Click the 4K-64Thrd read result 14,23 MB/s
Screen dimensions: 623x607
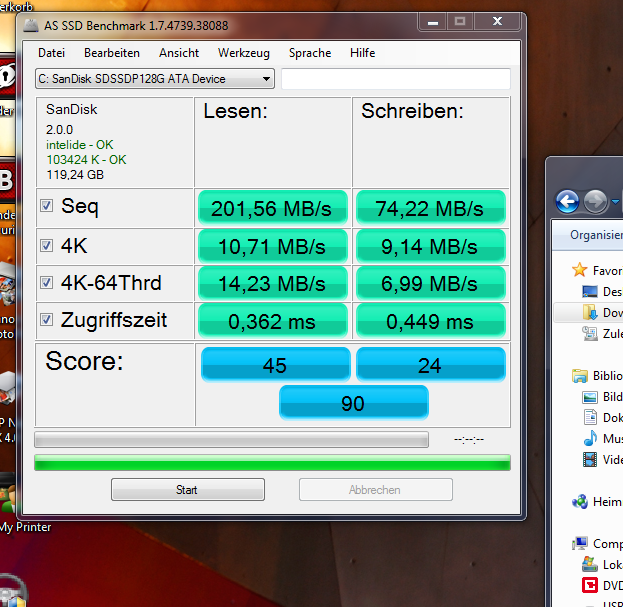(x=273, y=283)
